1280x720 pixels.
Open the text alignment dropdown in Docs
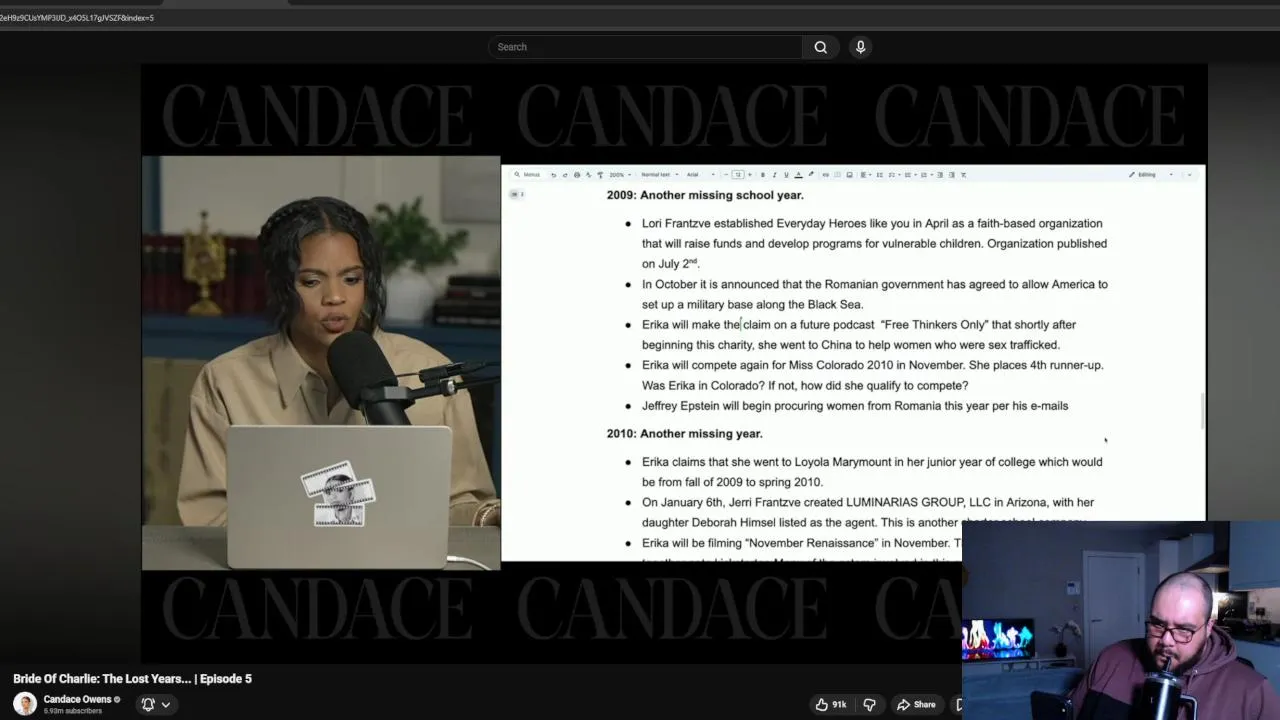click(865, 174)
